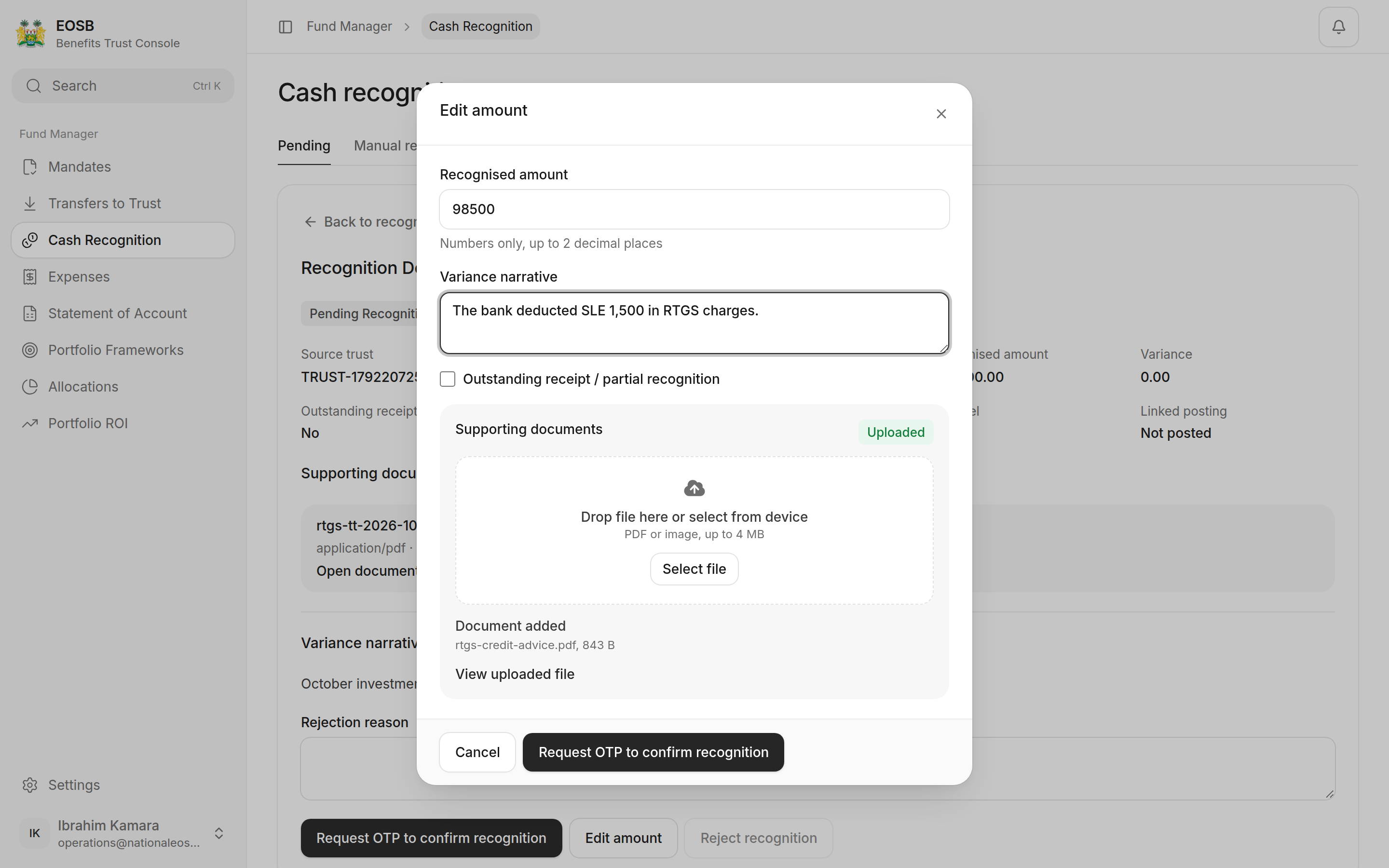Click into the Variance narrative textarea
The width and height of the screenshot is (1389, 868).
pyautogui.click(x=694, y=323)
